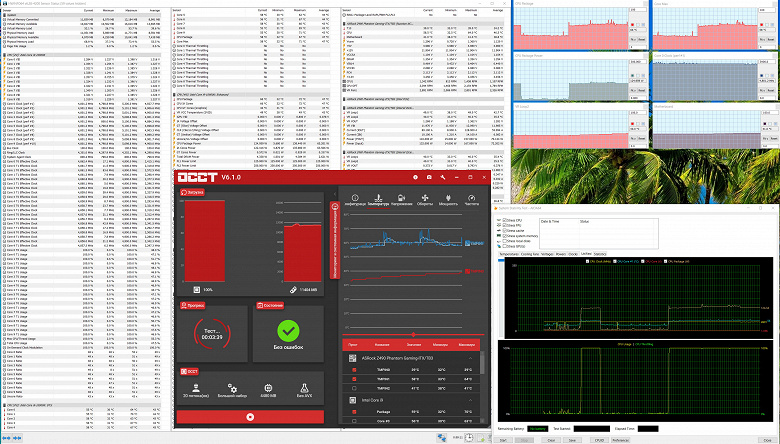
Task: Click red color swatch in CPU Package graph
Action: click(632, 24)
